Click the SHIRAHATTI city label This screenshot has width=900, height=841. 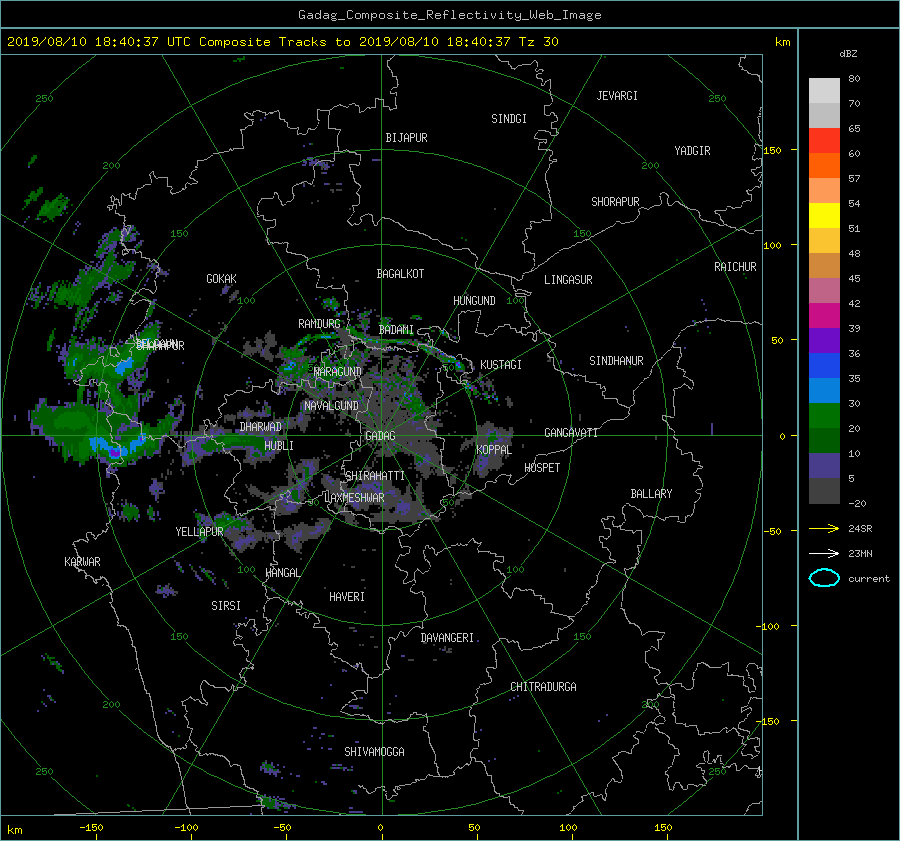(375, 476)
